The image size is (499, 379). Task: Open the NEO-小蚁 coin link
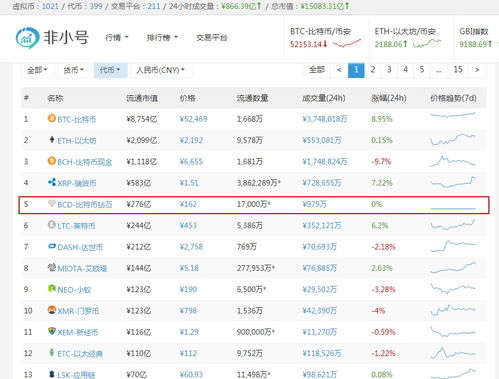coord(74,290)
